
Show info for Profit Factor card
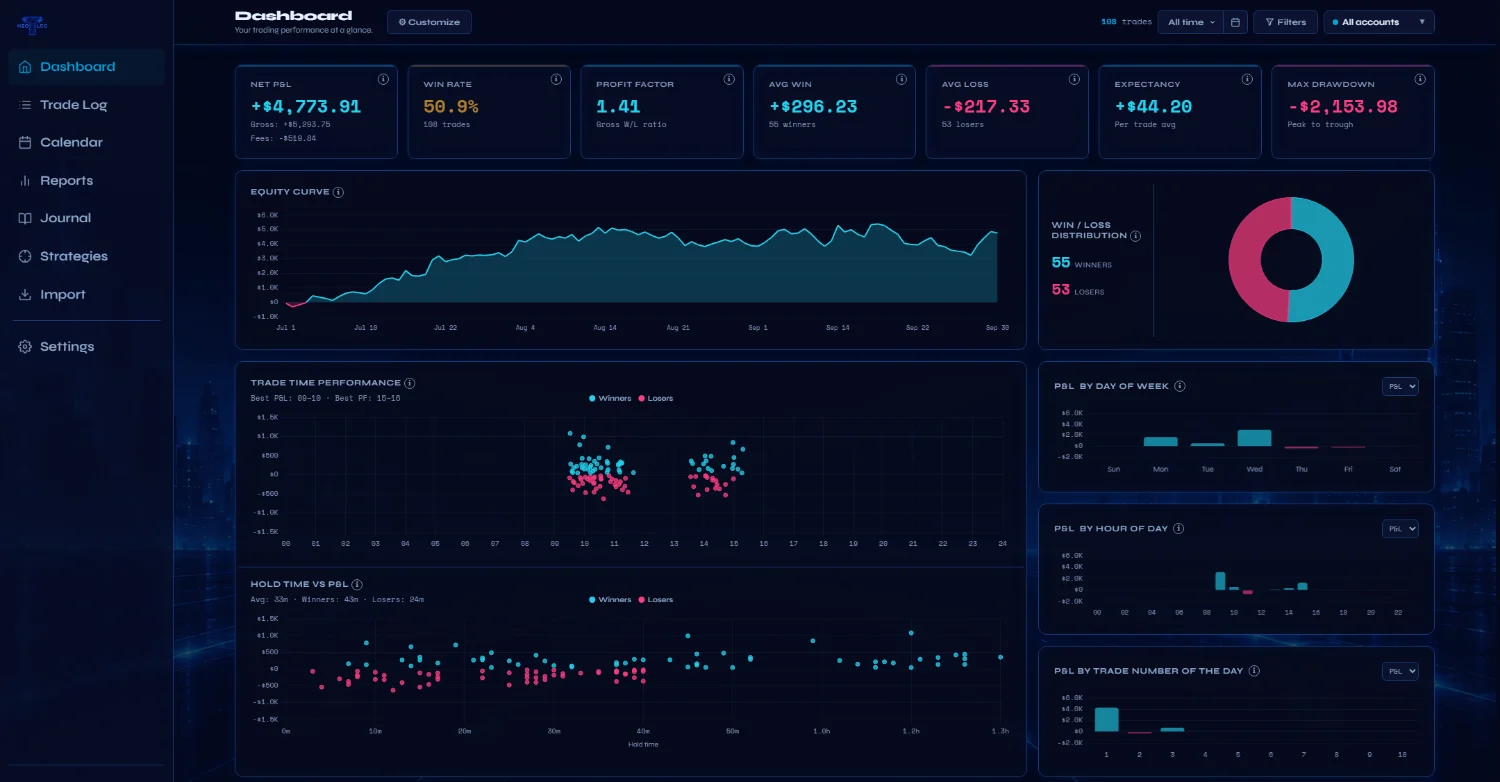(x=729, y=79)
